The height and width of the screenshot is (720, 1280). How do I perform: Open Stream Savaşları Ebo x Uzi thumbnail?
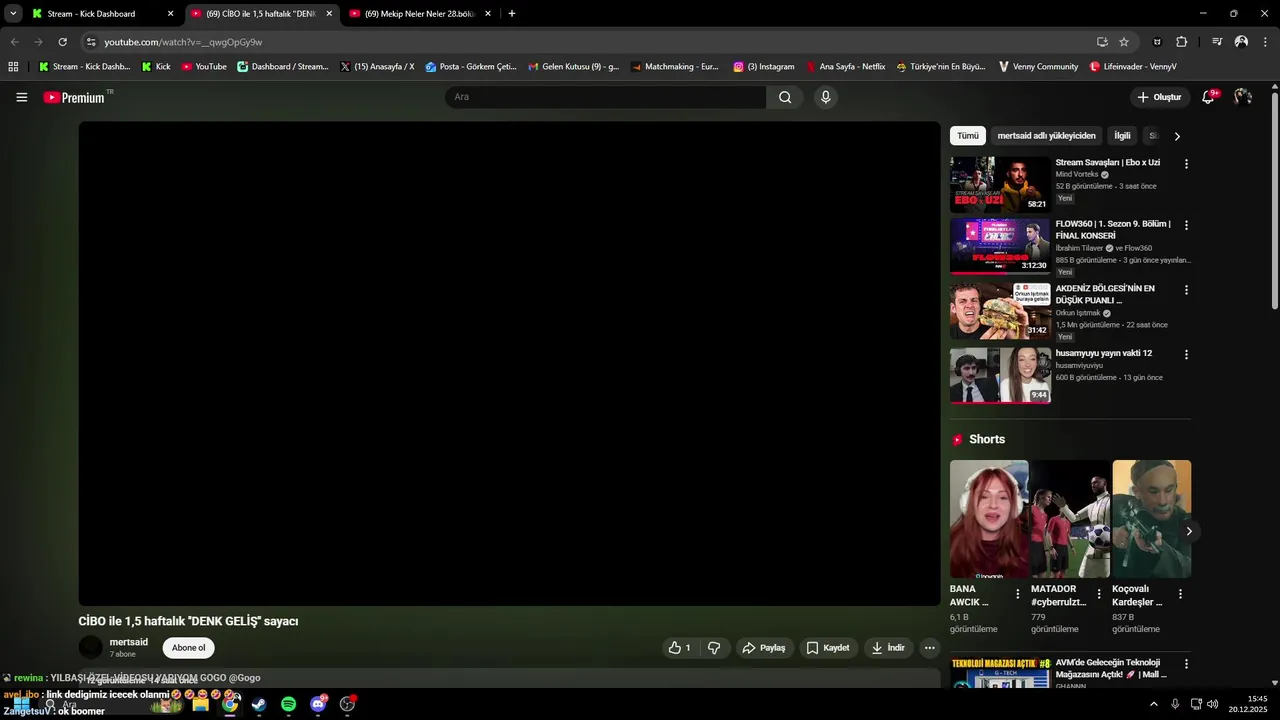[1000, 184]
